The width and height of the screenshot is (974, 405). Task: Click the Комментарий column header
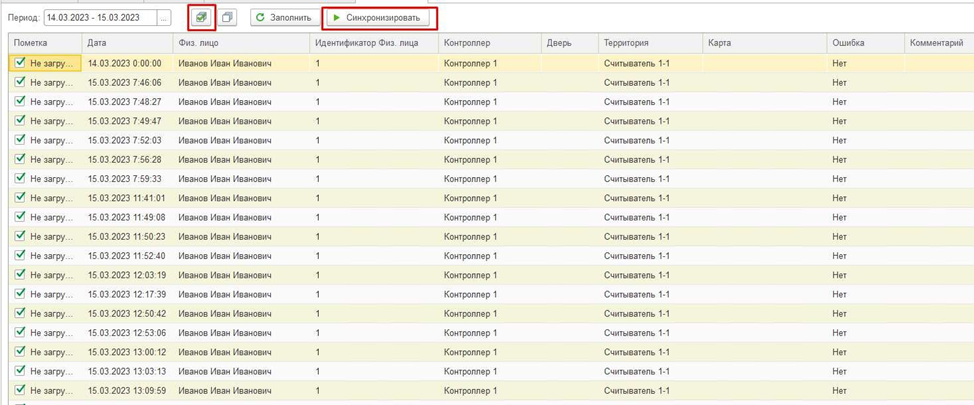click(935, 43)
